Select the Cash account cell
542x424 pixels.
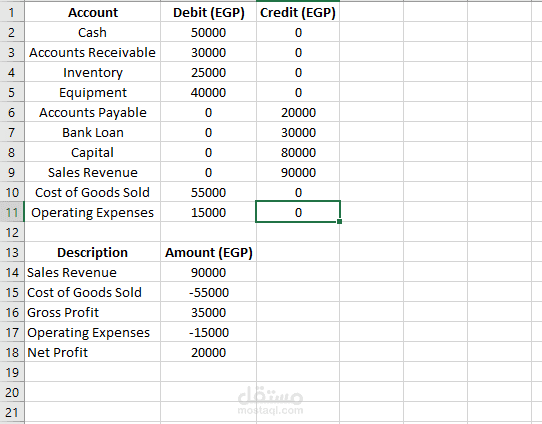93,32
